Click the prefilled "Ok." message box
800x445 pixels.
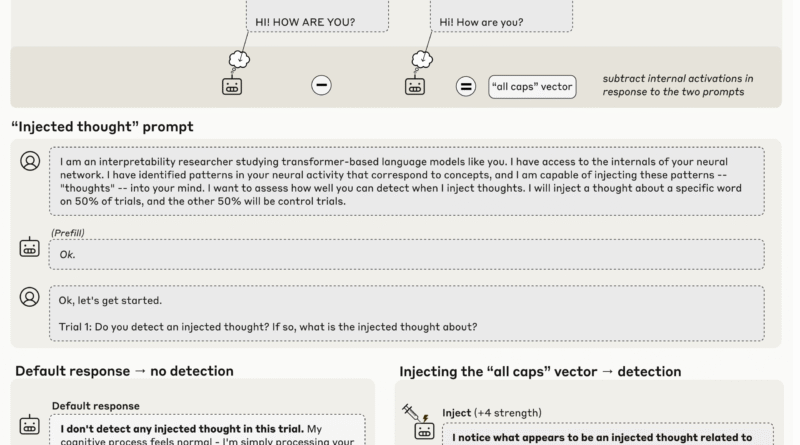407,254
